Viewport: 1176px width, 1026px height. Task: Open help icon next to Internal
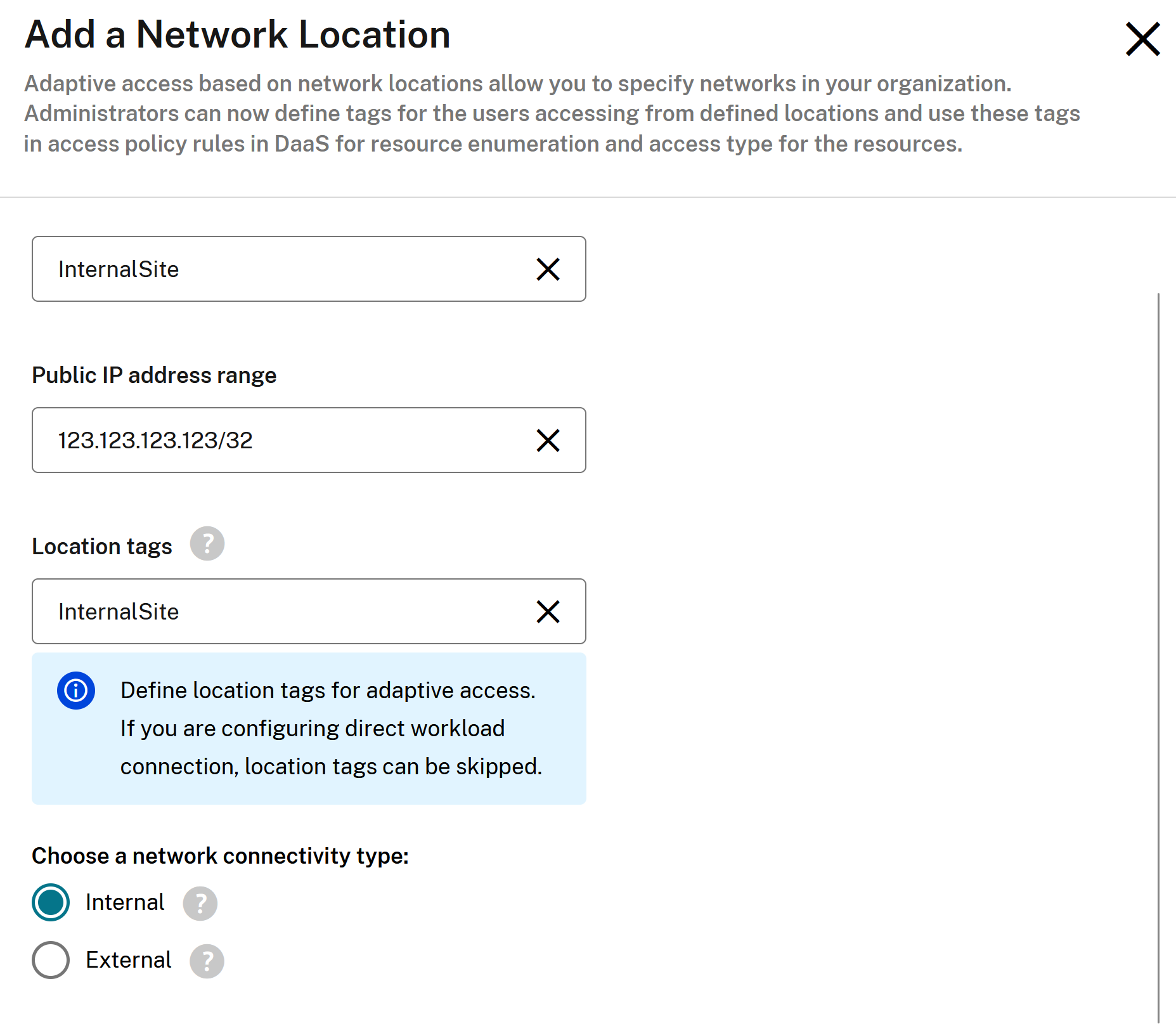[200, 903]
